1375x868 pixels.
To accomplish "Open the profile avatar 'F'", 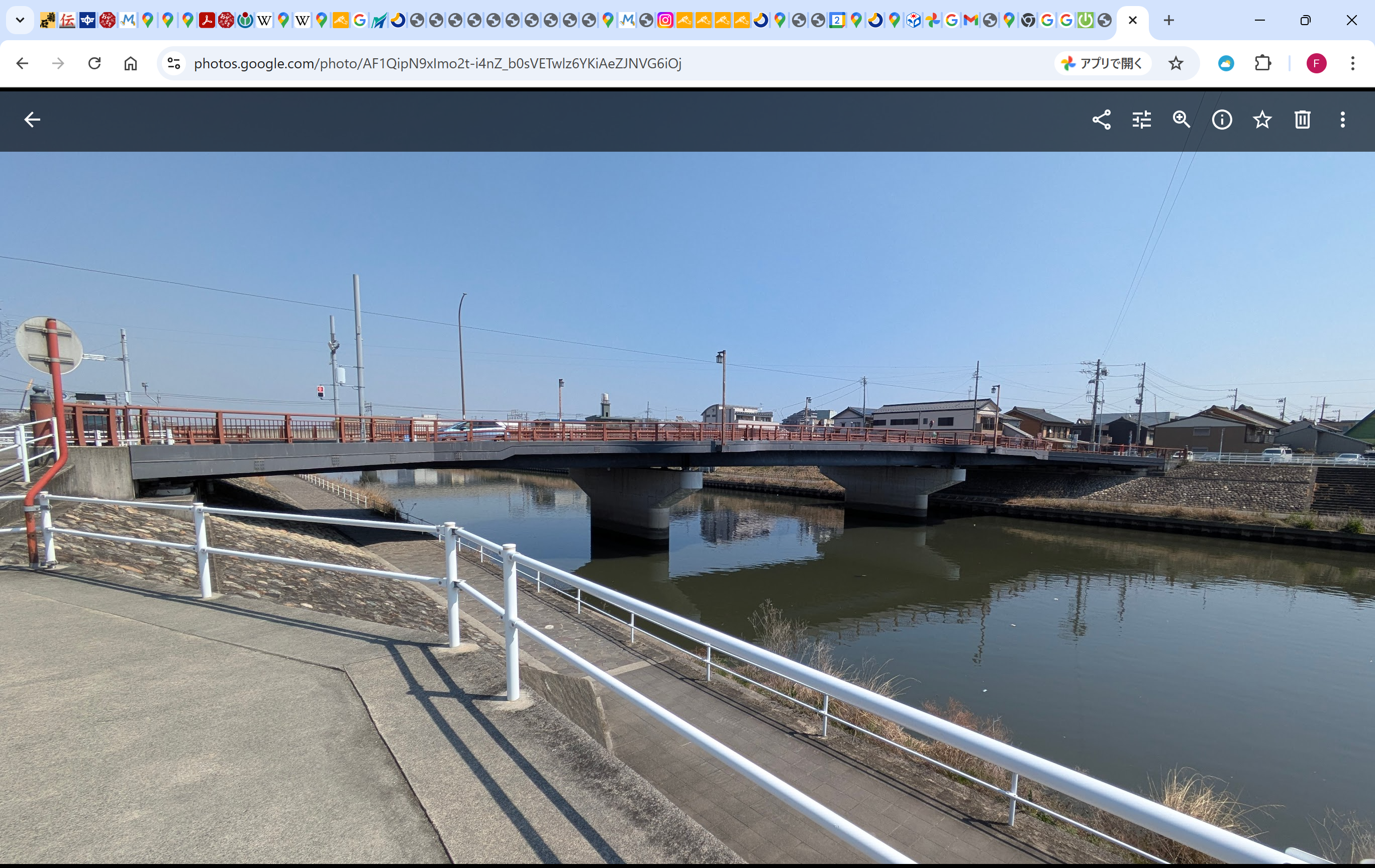I will [1316, 63].
